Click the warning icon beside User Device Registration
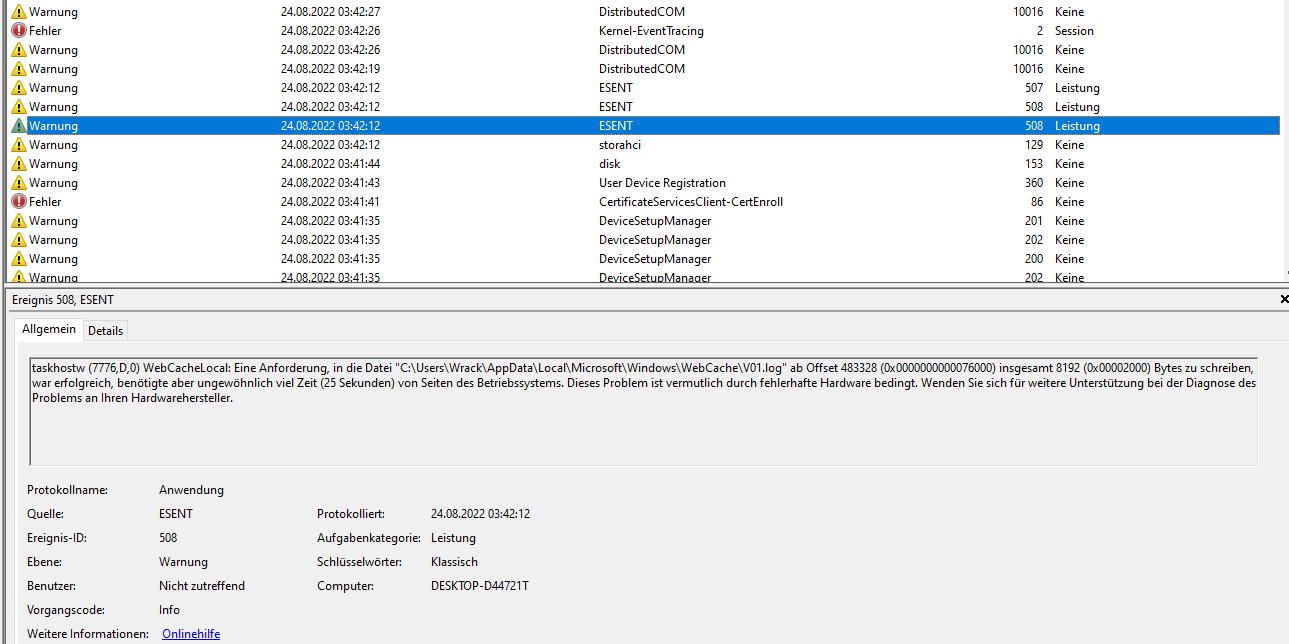 point(16,182)
